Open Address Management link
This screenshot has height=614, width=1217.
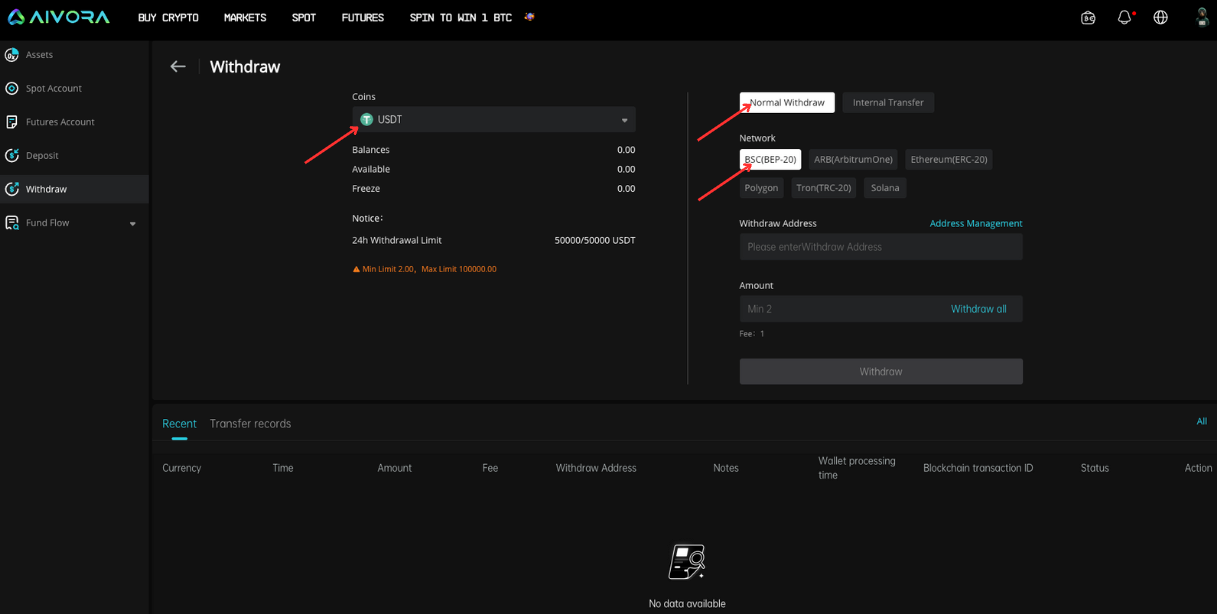tap(976, 223)
